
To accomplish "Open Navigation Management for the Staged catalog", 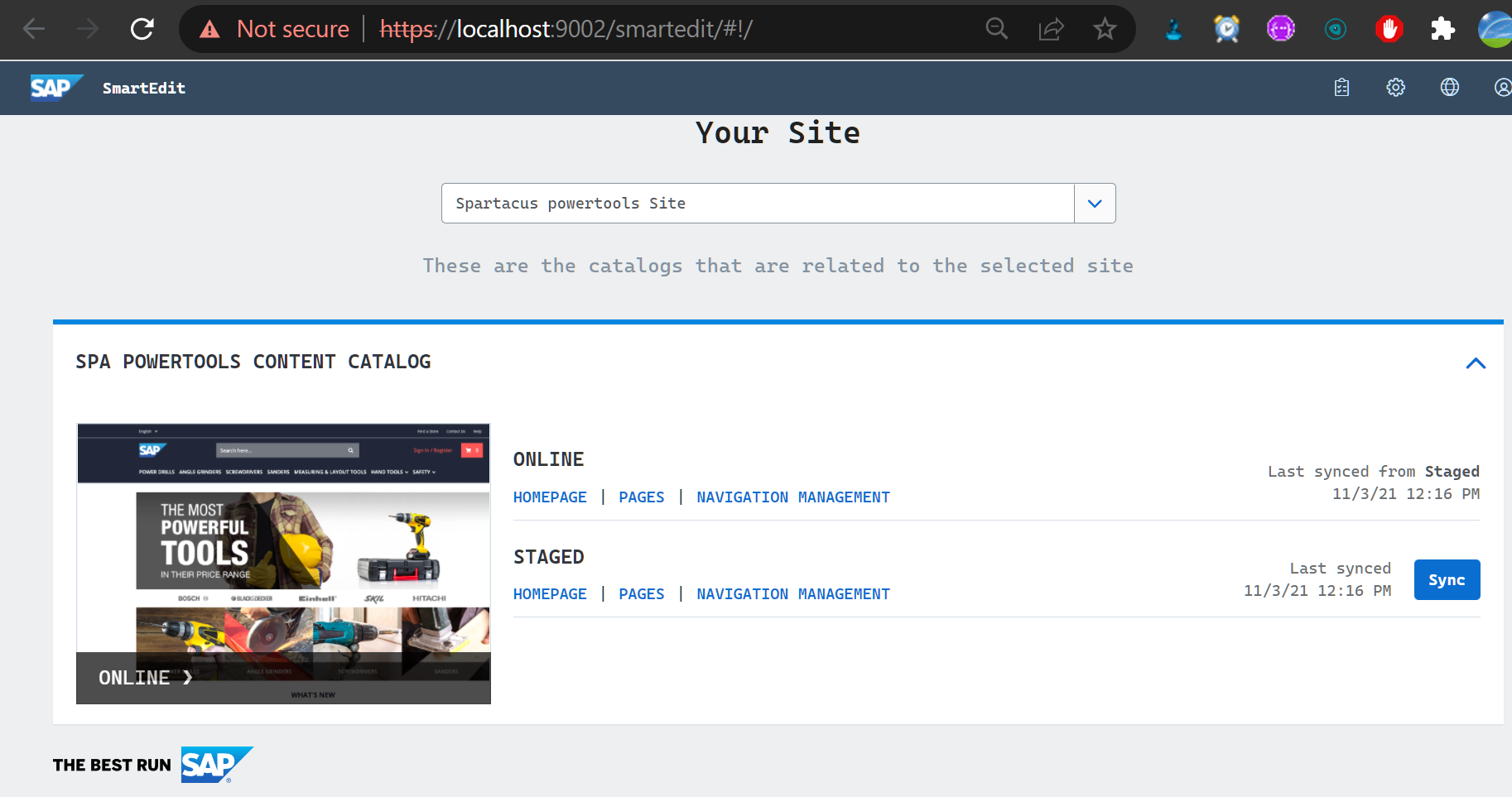I will [x=793, y=593].
